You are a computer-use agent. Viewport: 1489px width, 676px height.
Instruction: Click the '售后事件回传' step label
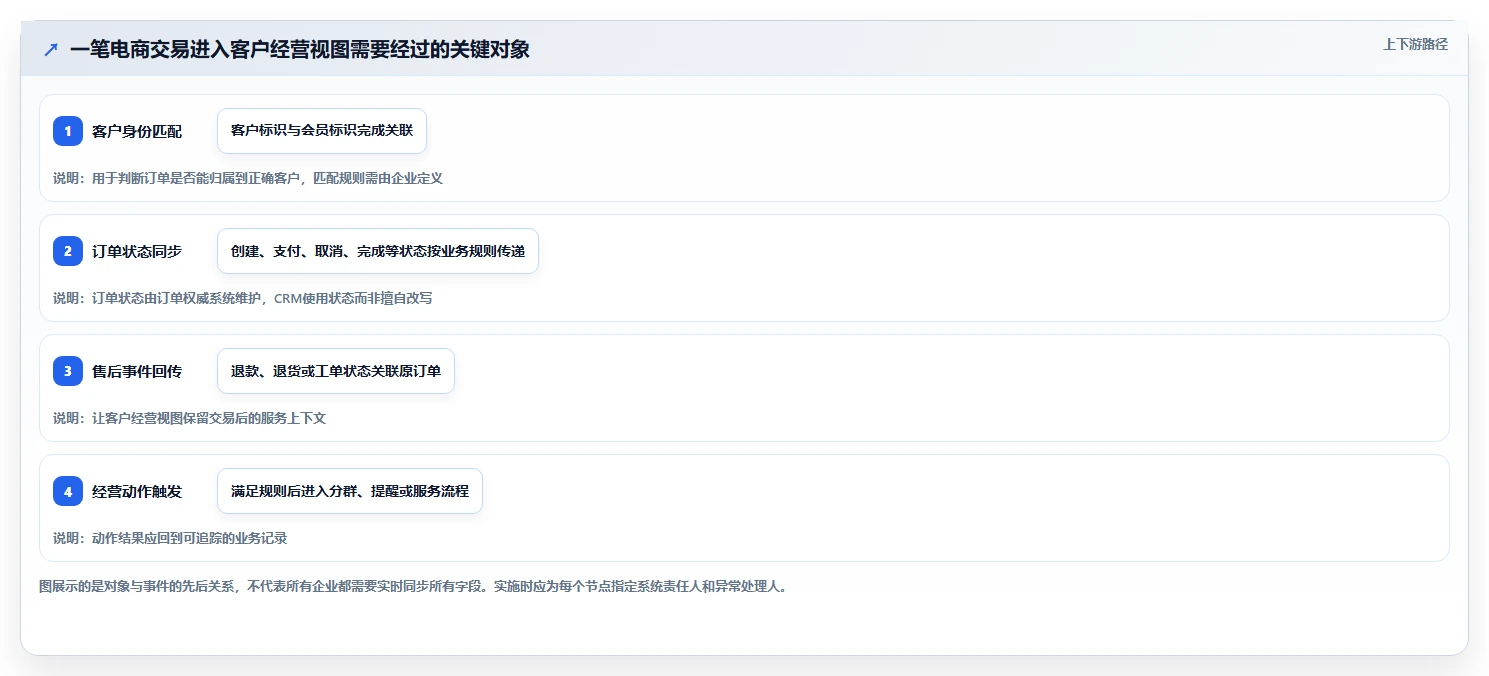click(x=137, y=371)
